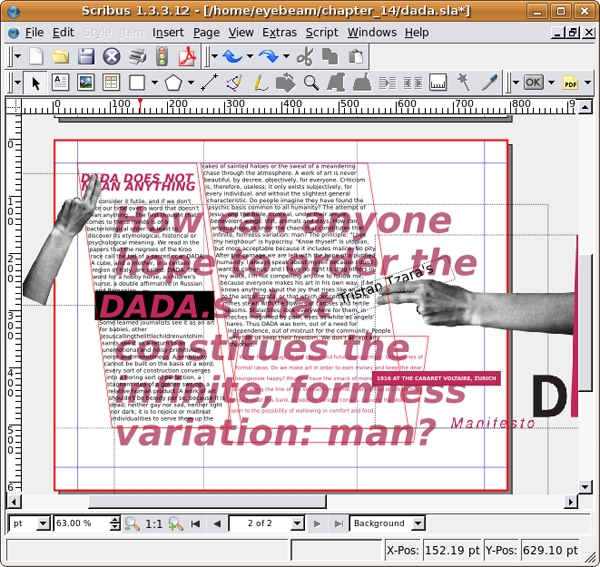The width and height of the screenshot is (600, 567).
Task: Run Preflight Verifier traffic light icon
Action: pyautogui.click(x=162, y=57)
